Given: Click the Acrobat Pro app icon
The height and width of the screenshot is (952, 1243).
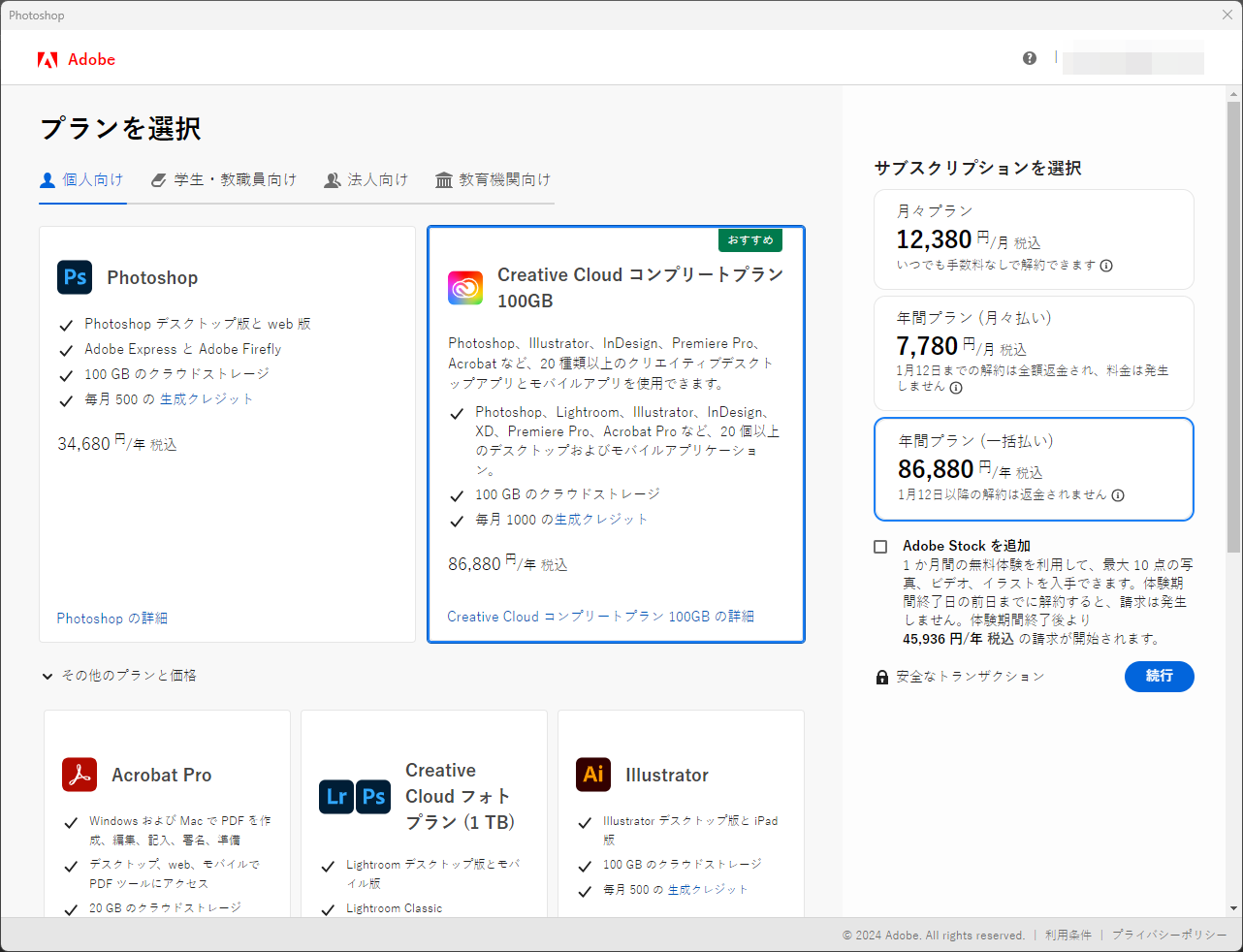Looking at the screenshot, I should pyautogui.click(x=80, y=775).
